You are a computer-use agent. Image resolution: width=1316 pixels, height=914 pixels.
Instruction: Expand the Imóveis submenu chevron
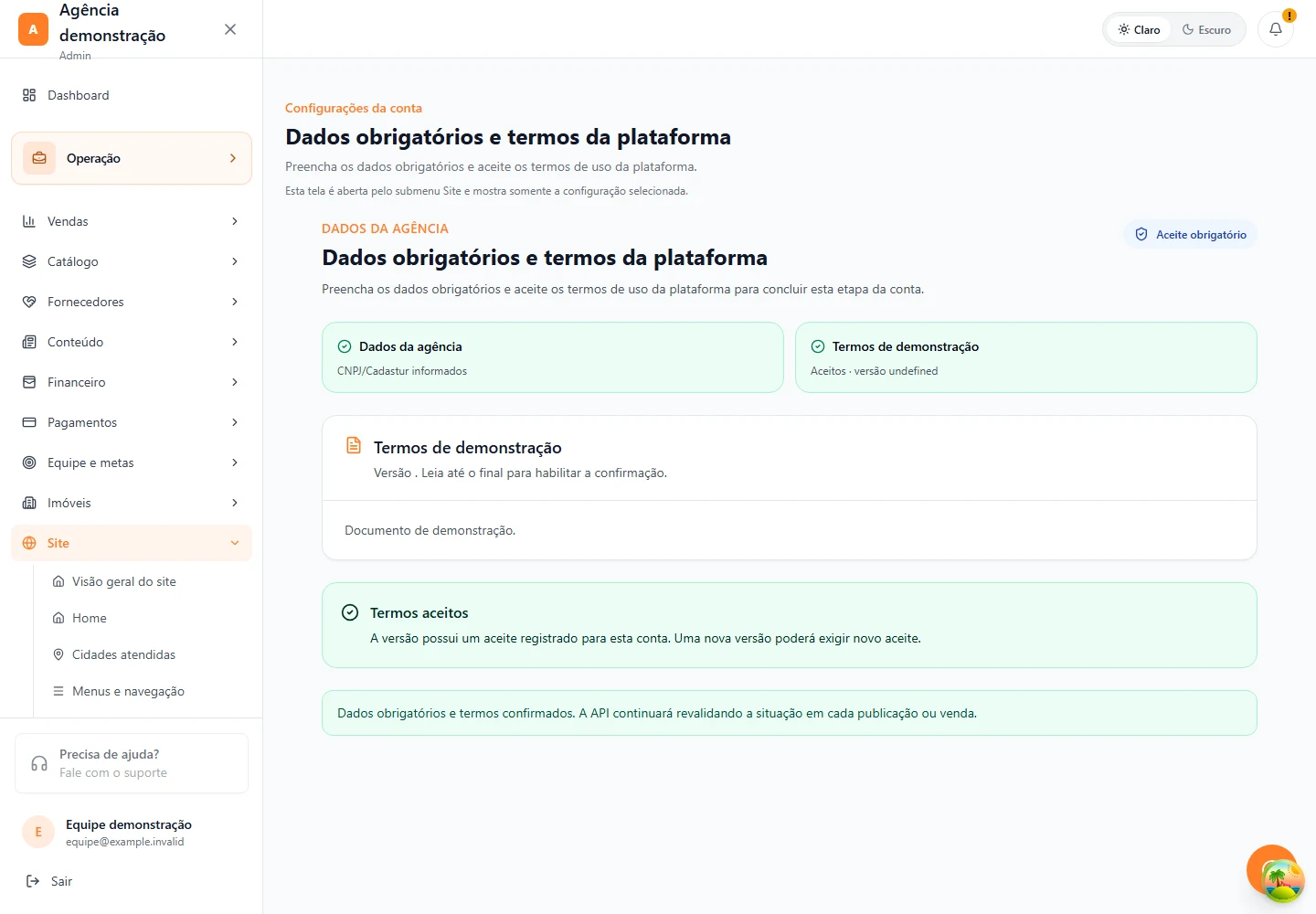coord(235,503)
